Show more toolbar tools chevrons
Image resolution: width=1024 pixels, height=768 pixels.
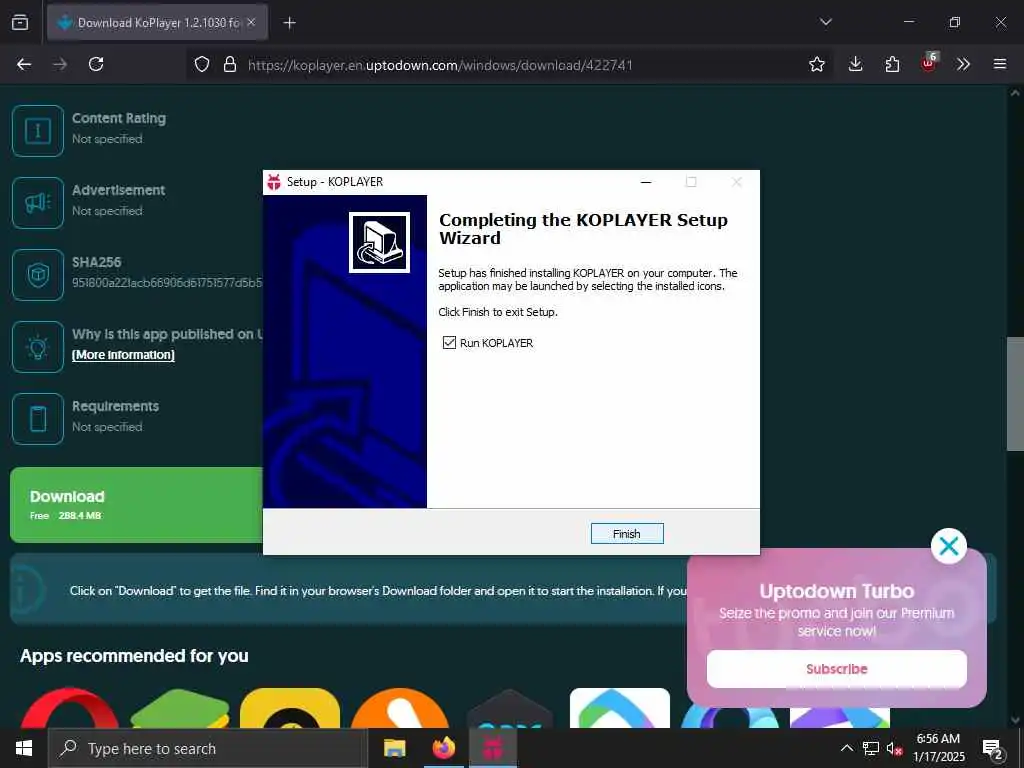tap(963, 64)
